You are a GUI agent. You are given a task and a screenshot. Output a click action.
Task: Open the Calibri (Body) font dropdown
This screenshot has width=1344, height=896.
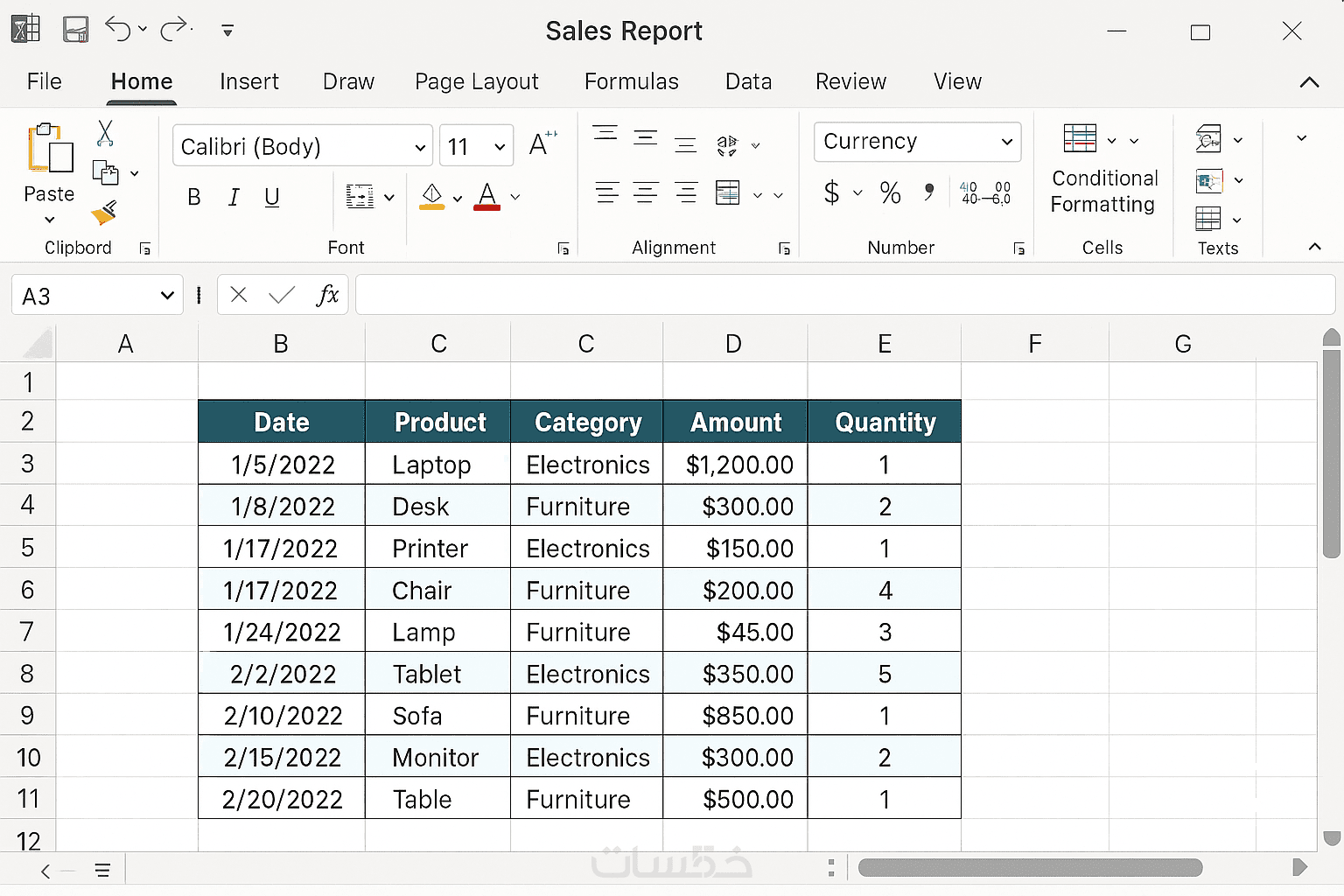[x=420, y=147]
